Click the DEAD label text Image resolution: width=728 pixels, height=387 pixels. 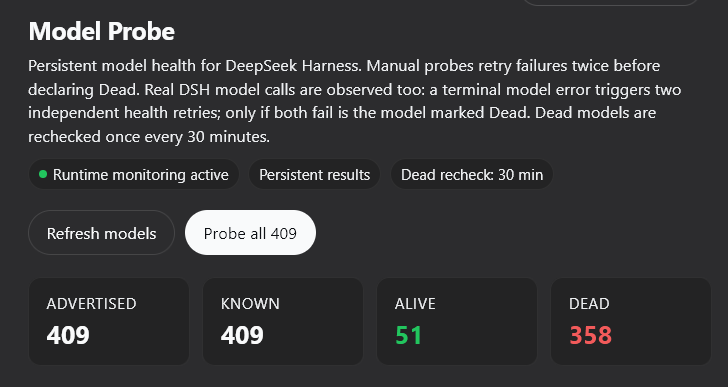click(x=589, y=303)
